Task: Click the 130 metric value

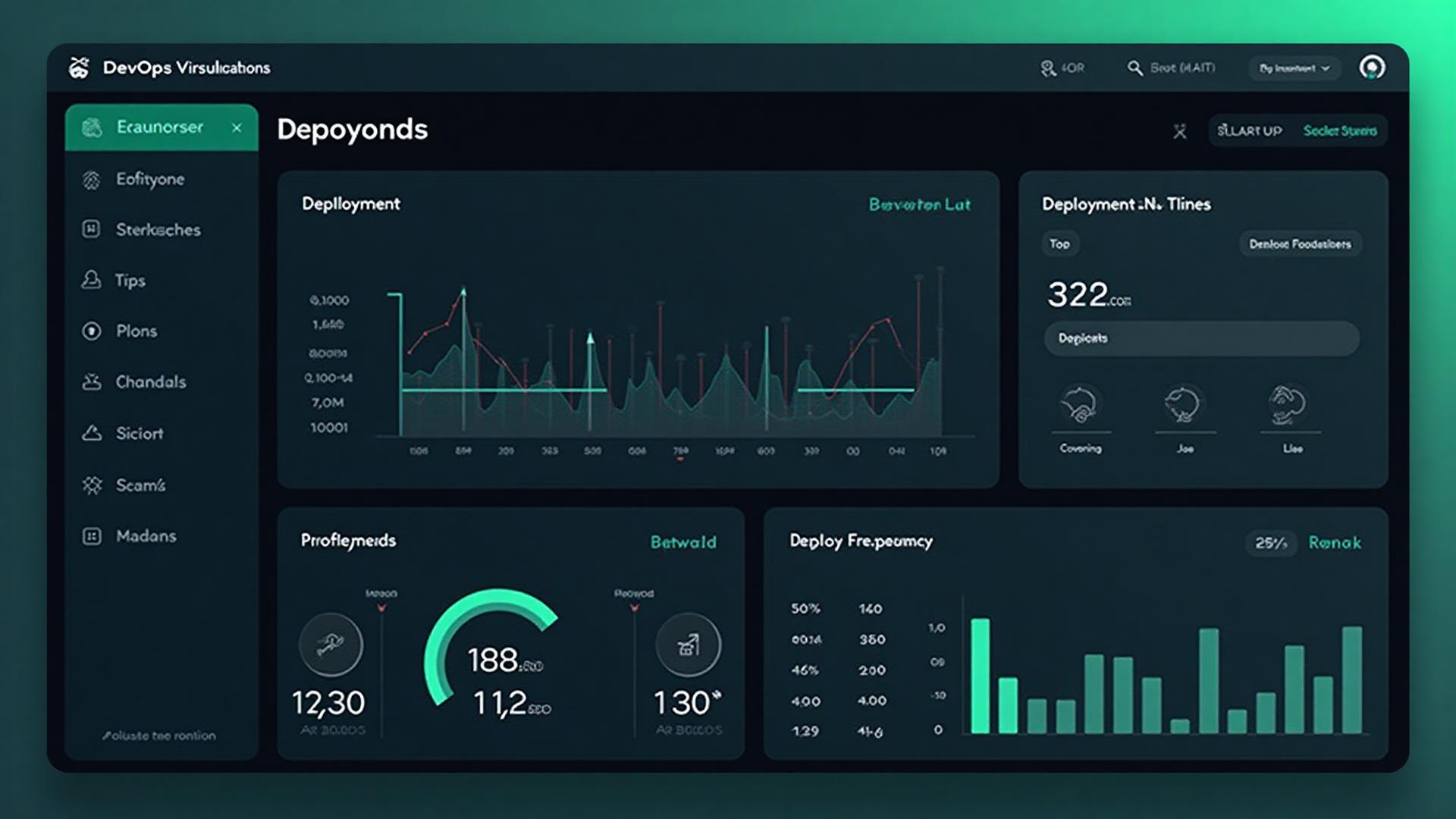Action: 687,703
